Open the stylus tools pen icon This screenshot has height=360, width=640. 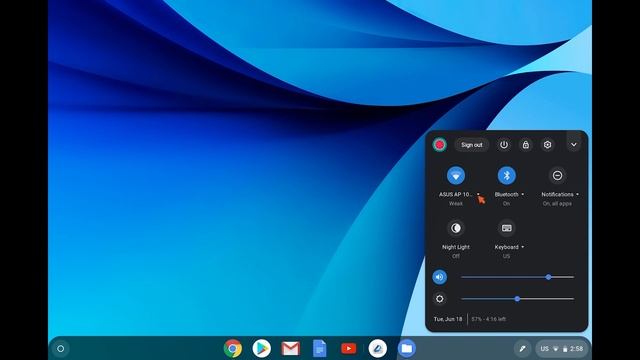522,349
